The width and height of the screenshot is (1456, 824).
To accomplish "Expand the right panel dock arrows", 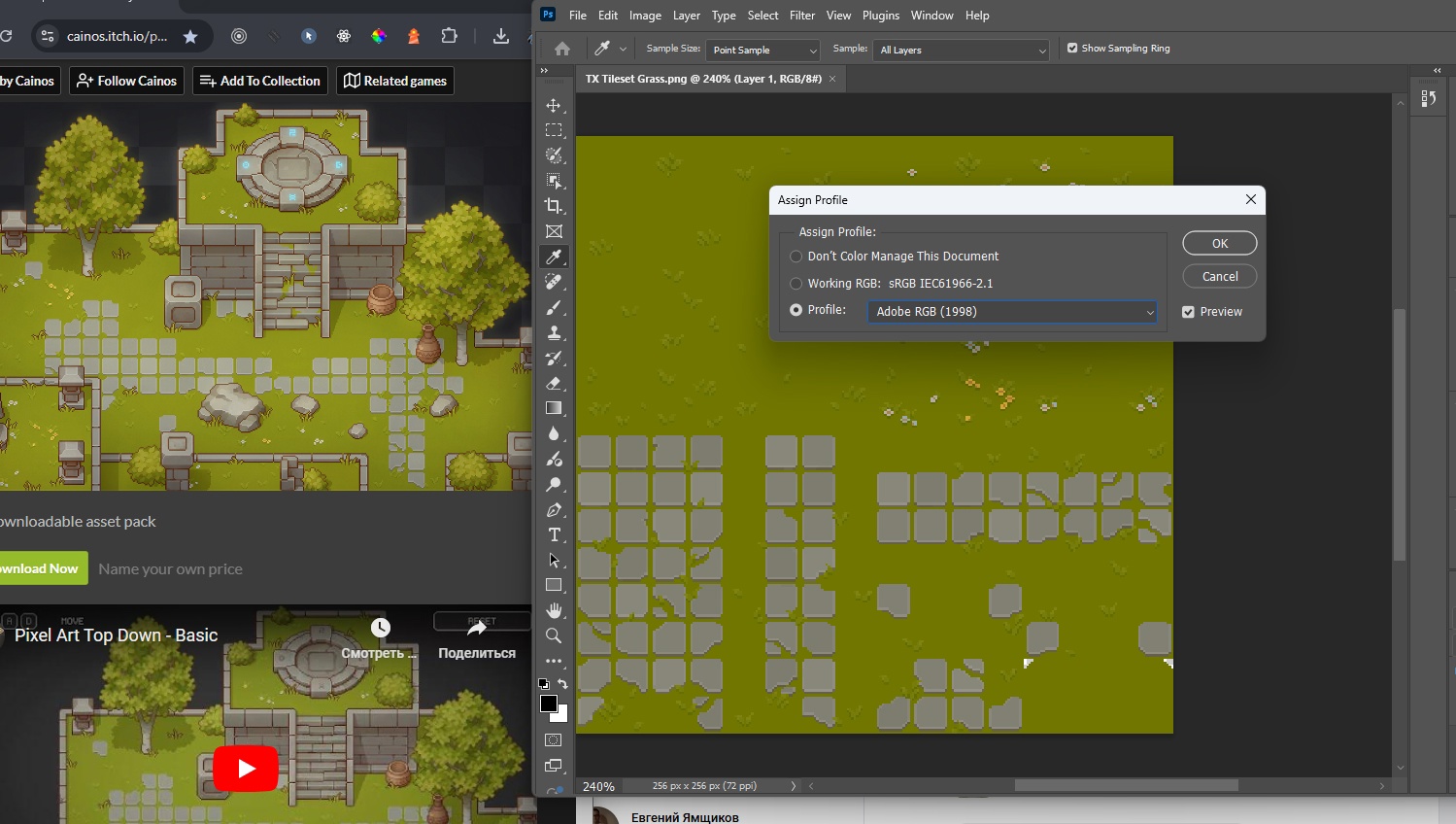I will 1438,71.
